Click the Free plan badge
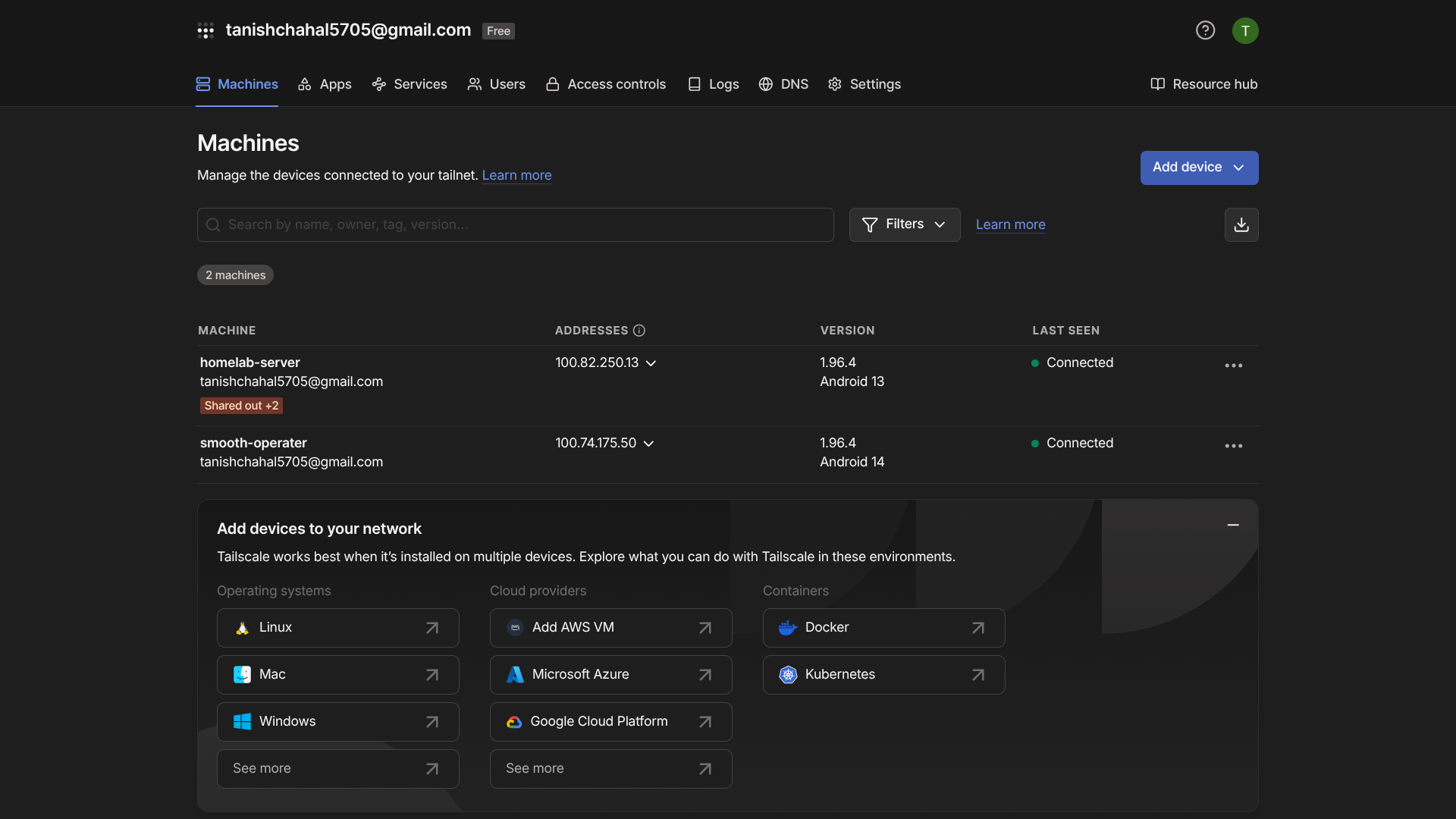 point(498,31)
